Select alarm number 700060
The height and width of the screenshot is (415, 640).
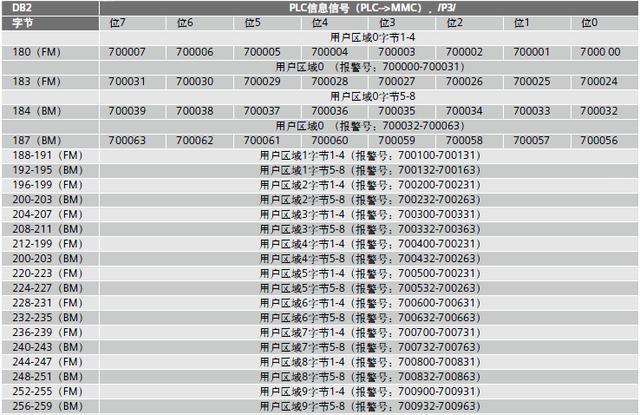[x=329, y=140]
